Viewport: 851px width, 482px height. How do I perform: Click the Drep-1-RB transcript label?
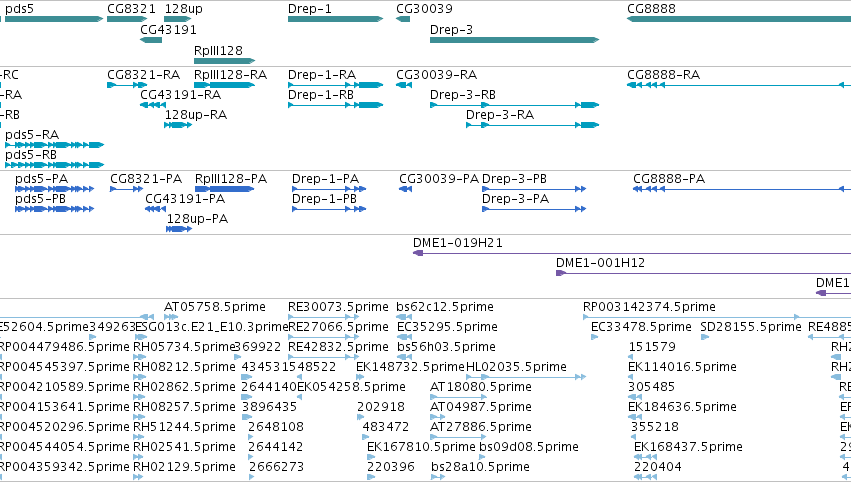321,94
